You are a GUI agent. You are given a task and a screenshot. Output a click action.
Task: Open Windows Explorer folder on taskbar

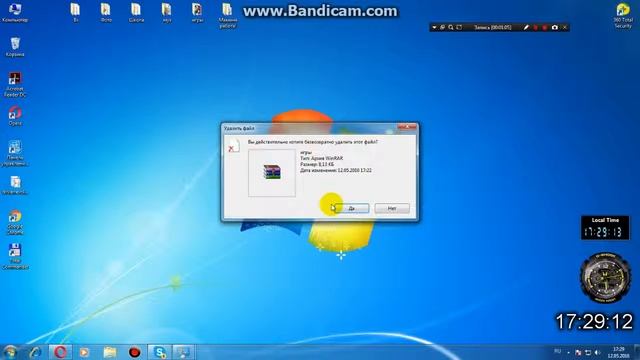coord(109,352)
